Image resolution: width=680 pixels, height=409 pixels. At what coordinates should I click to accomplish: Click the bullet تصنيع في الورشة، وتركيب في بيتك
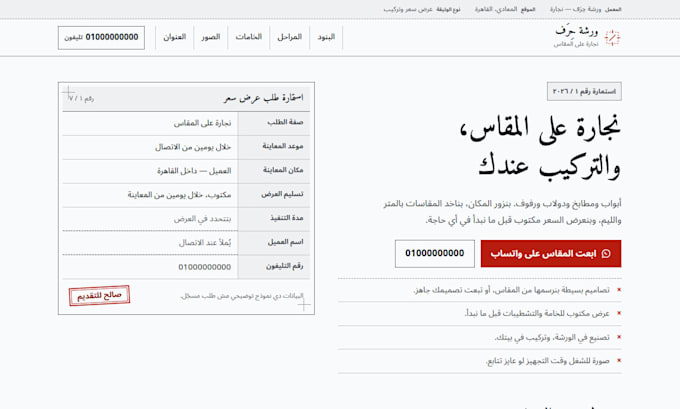(552, 337)
